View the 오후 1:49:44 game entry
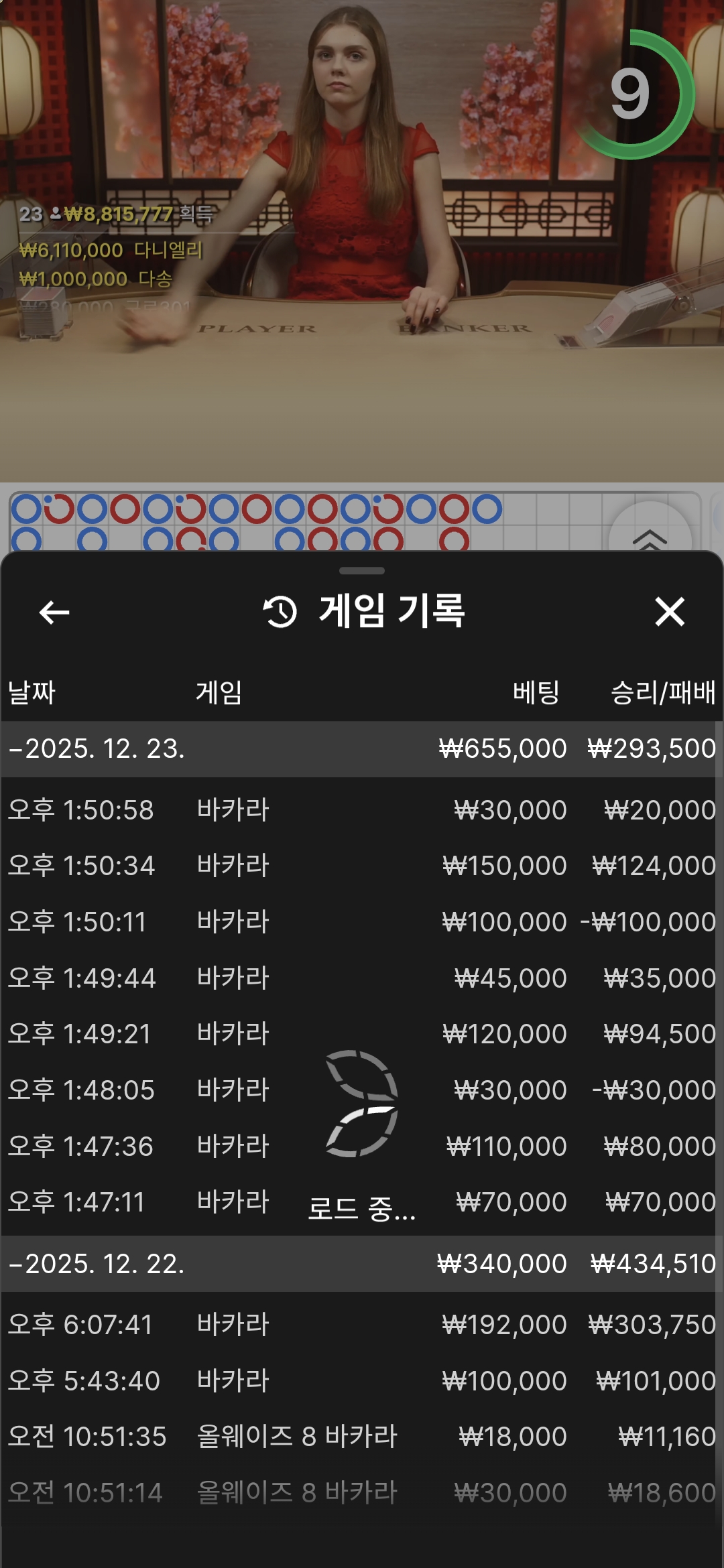This screenshot has width=724, height=1568. 362,978
